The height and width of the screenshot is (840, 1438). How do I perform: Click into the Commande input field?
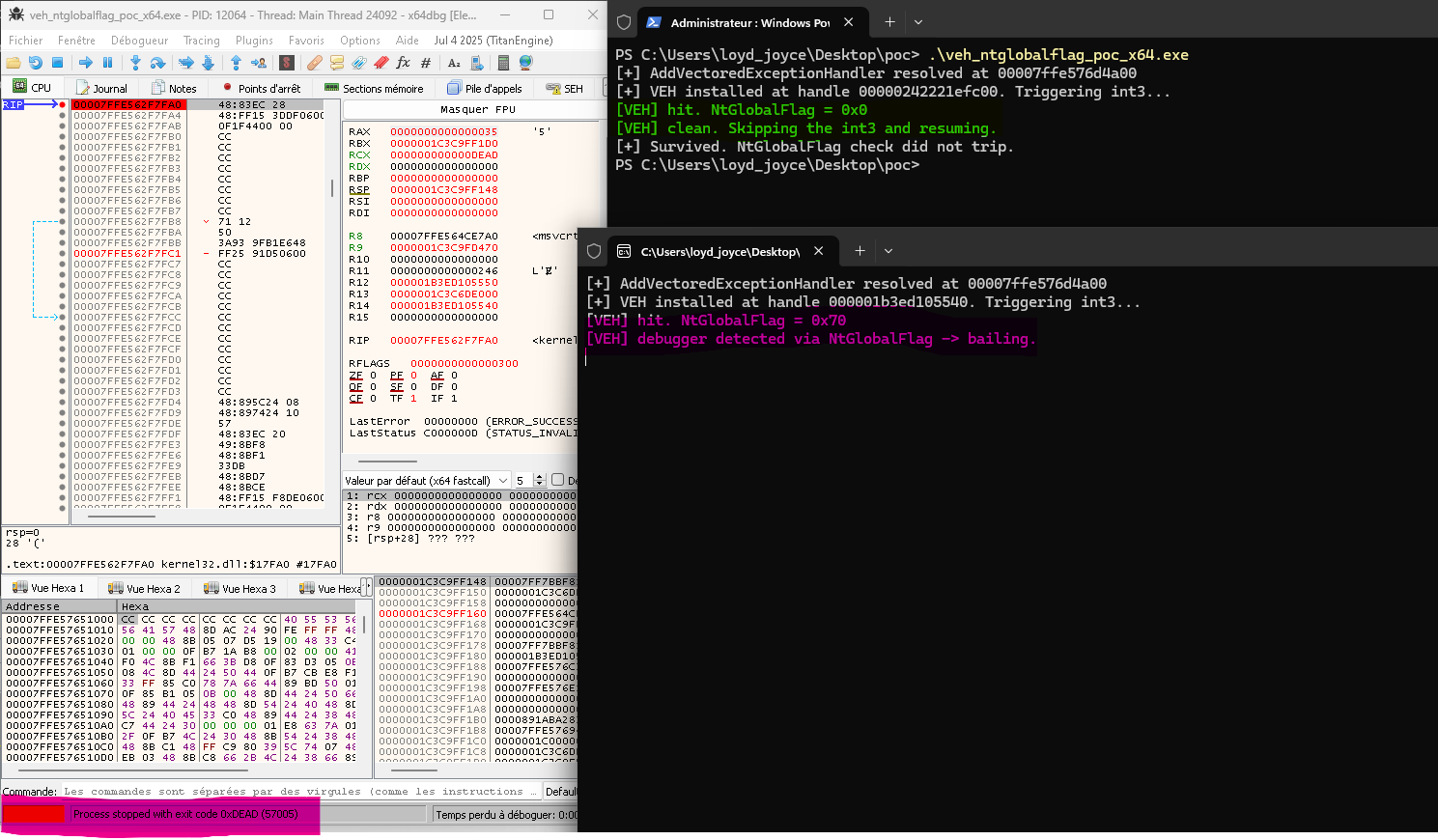(x=299, y=791)
